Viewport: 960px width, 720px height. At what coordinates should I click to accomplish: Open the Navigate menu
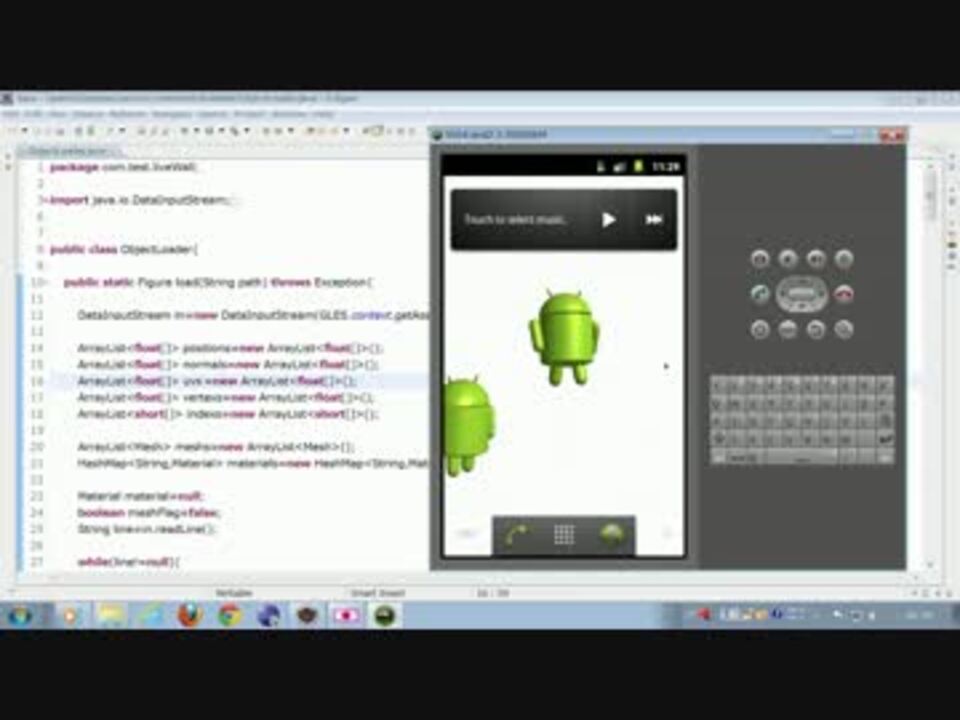171,114
